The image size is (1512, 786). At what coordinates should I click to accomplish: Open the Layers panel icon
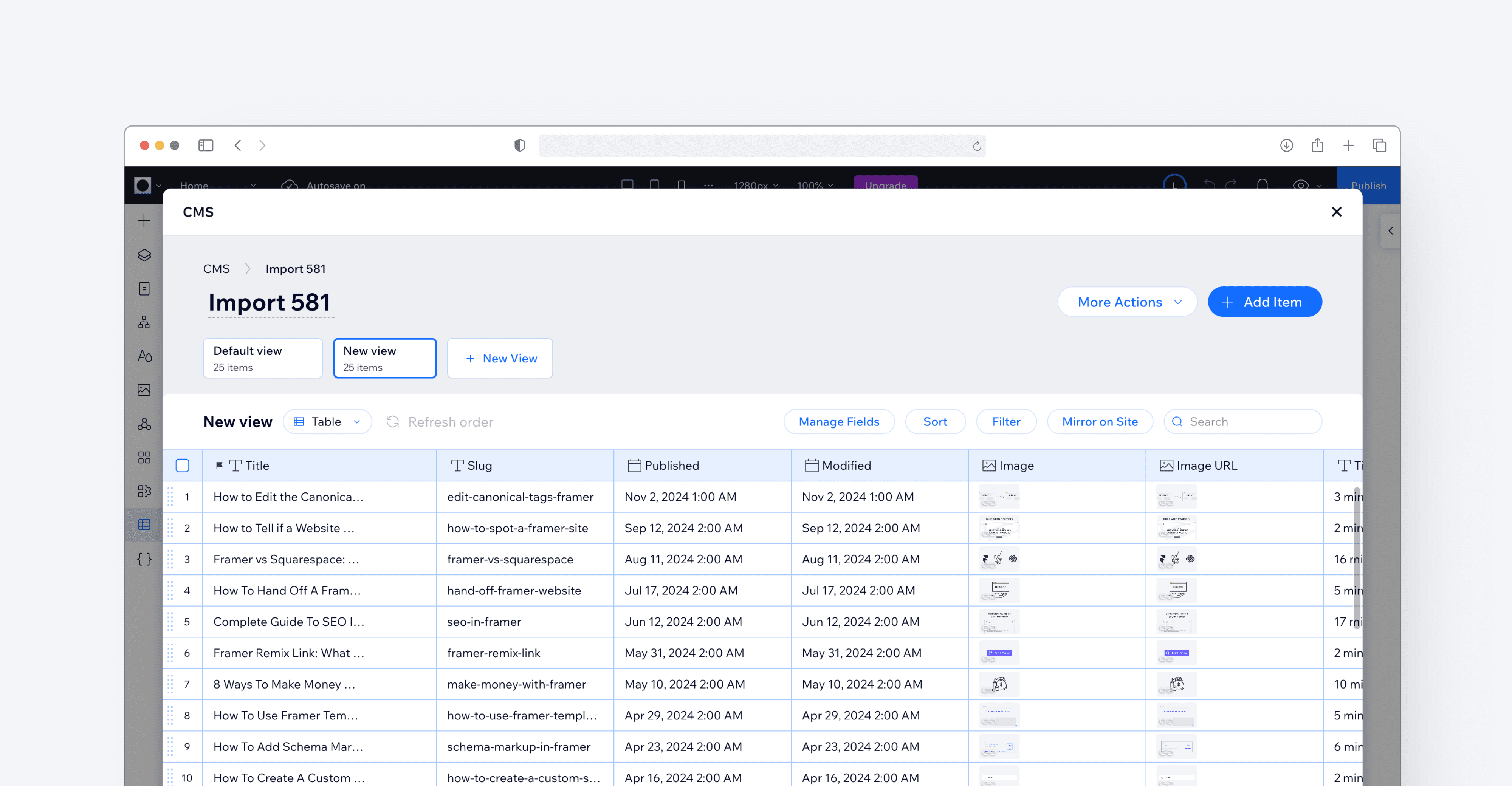(144, 255)
